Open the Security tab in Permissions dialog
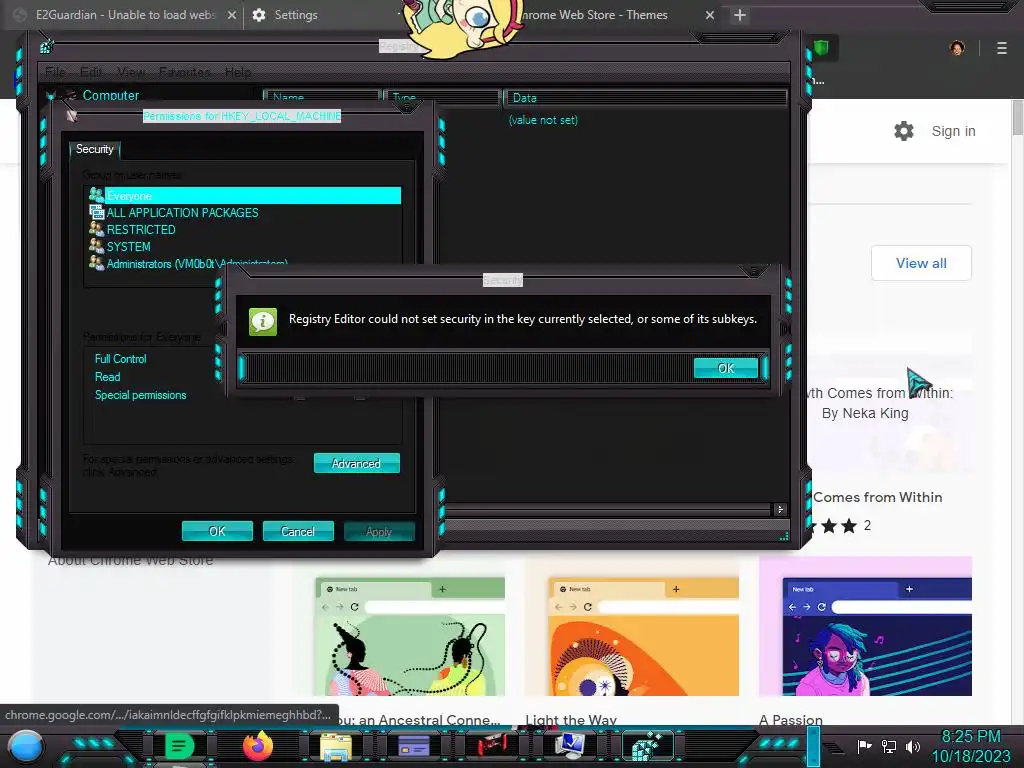 click(95, 149)
